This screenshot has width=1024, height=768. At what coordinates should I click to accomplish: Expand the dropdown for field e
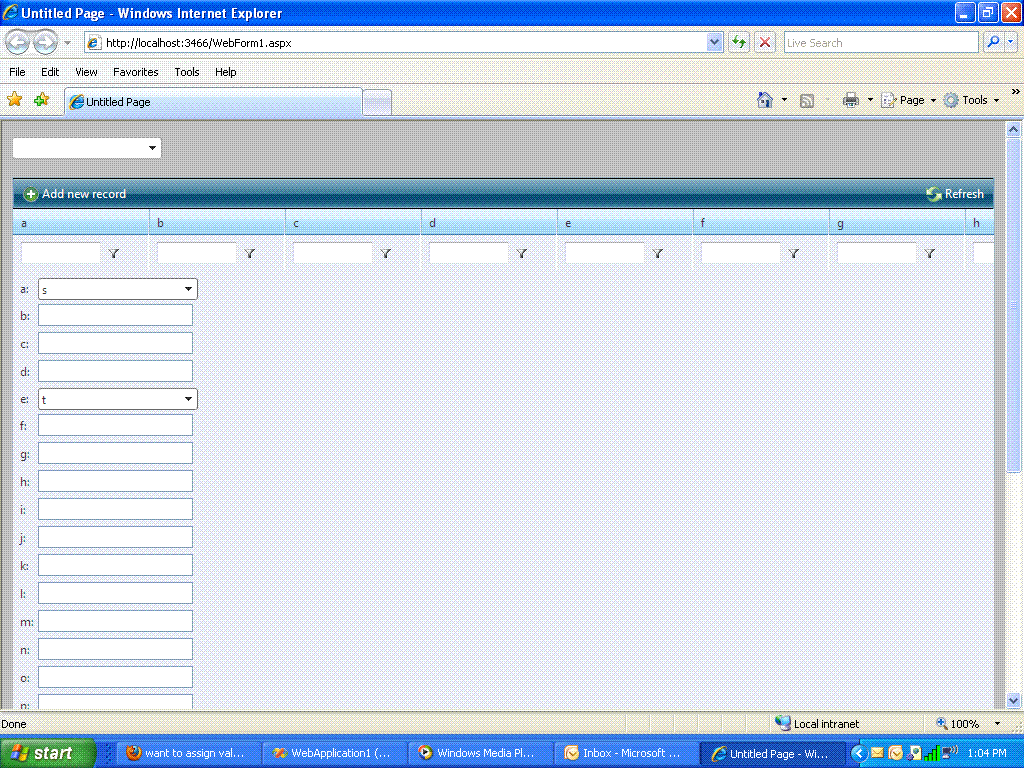coord(188,399)
